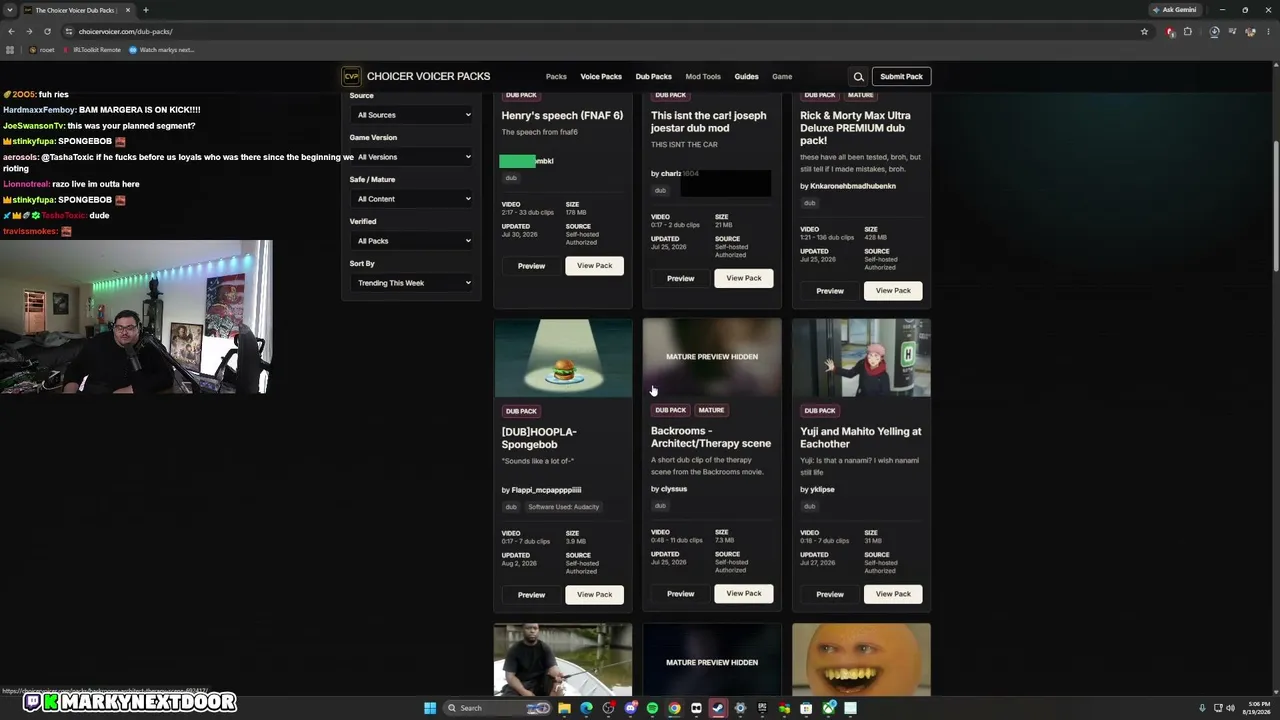Switch to Chrome in the taskbar
The height and width of the screenshot is (720, 1280).
point(674,708)
